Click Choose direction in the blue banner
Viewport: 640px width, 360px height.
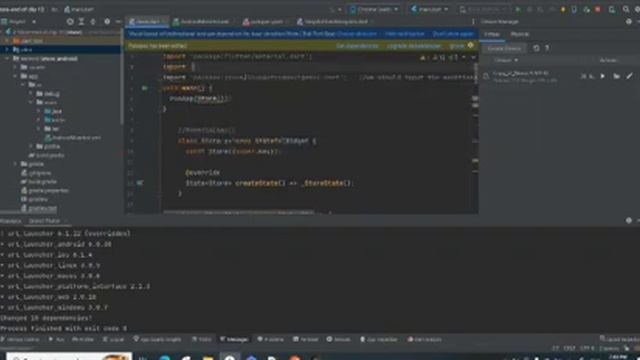(357, 34)
